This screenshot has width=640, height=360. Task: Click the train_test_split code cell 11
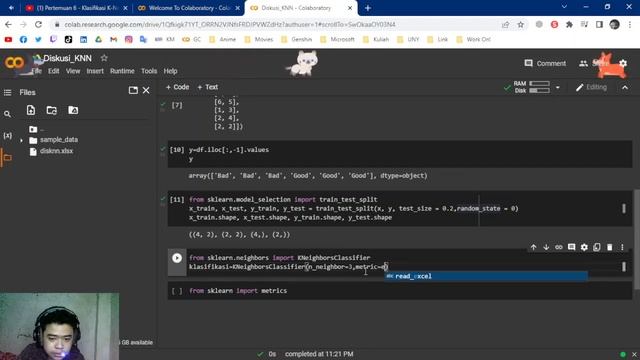pyautogui.click(x=400, y=208)
